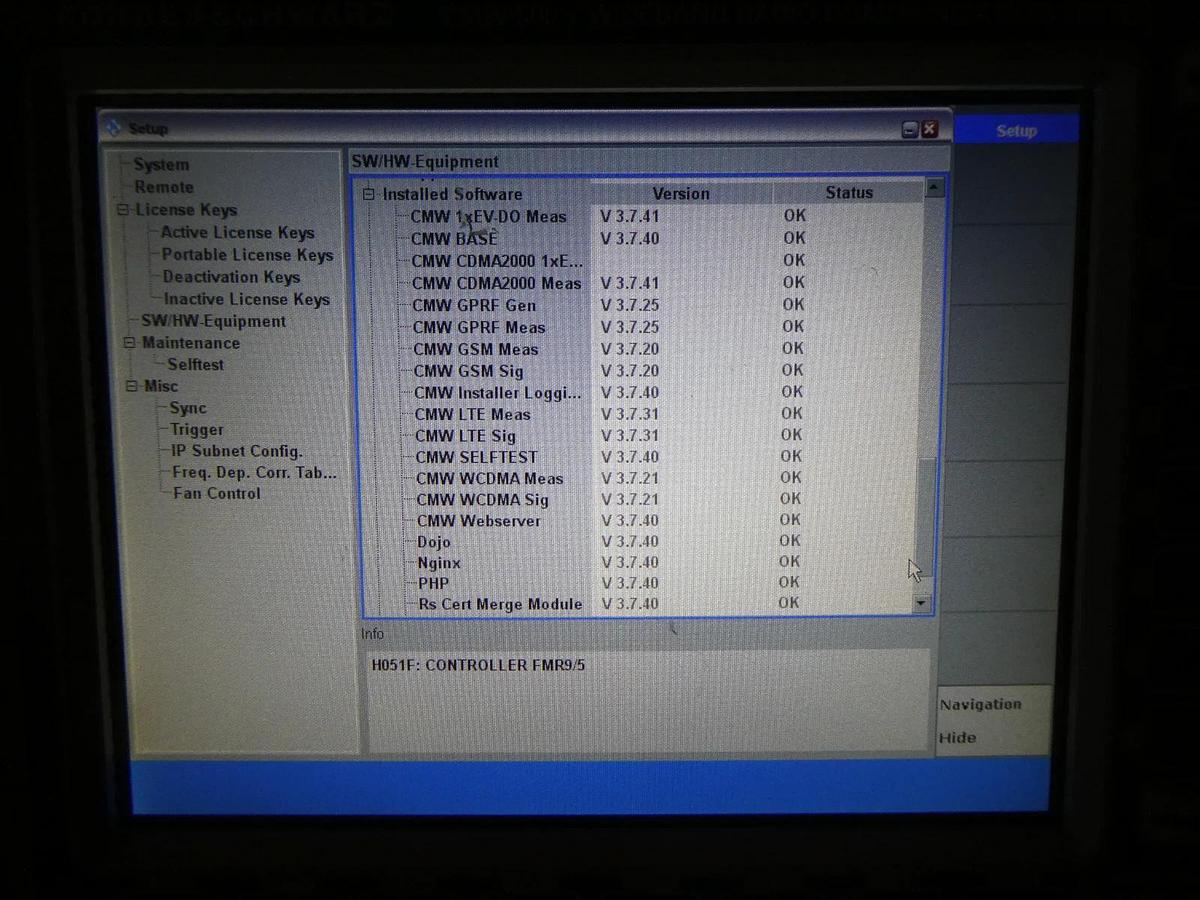Collapse the Misc tree node
The height and width of the screenshot is (900, 1200).
pos(130,386)
